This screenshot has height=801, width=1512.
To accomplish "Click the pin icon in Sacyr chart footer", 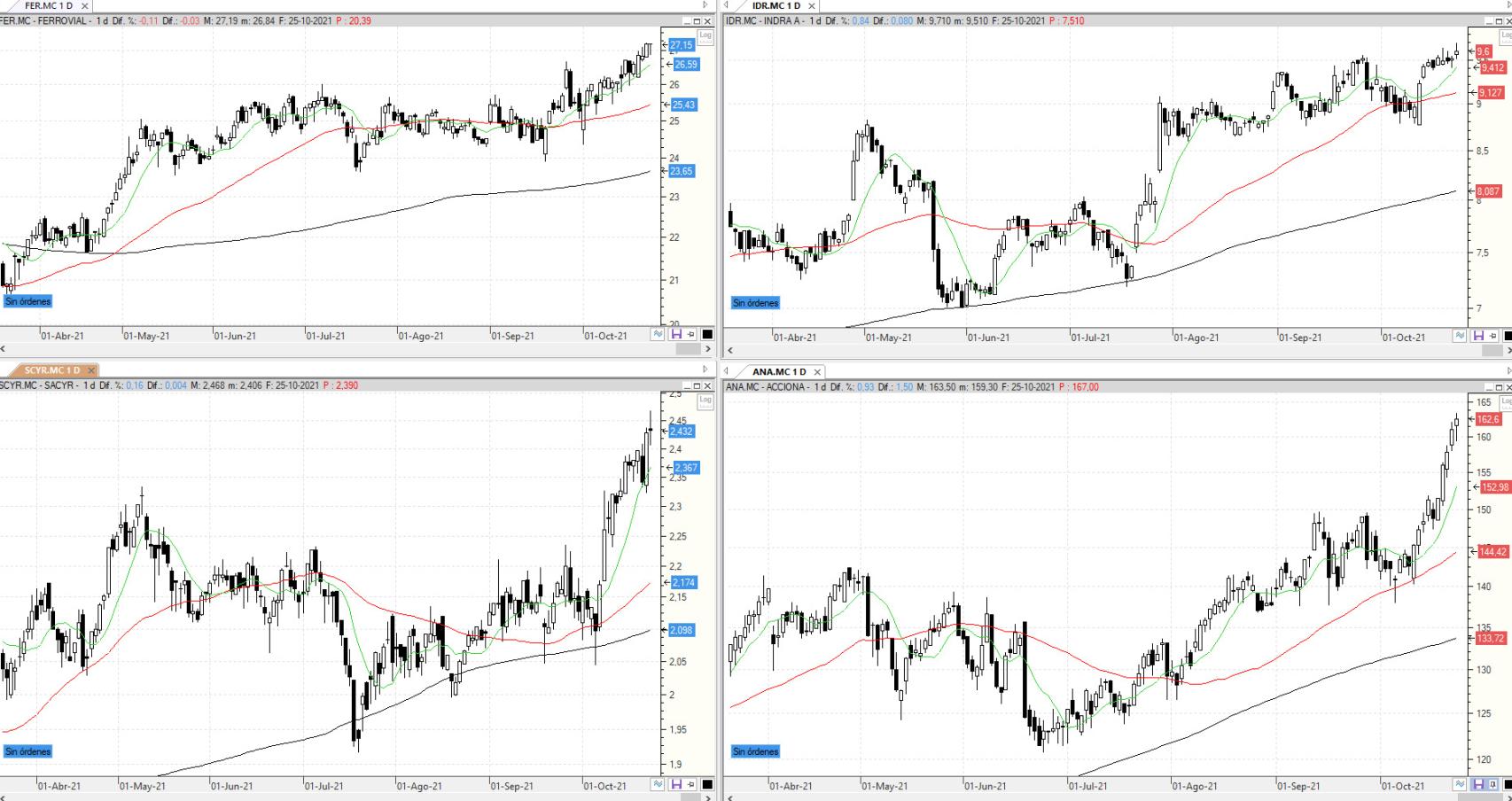I will coord(691,784).
